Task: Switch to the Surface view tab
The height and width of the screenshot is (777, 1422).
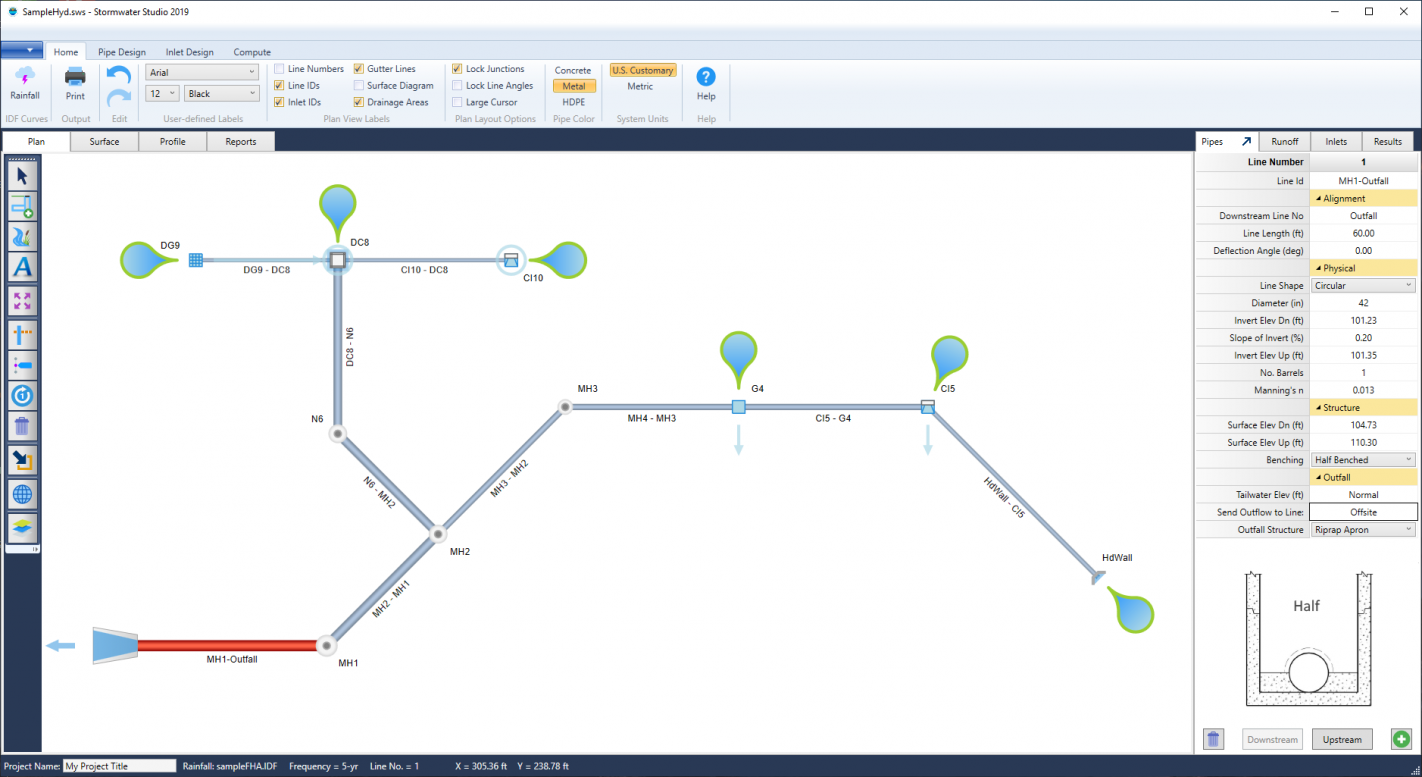Action: pos(104,142)
